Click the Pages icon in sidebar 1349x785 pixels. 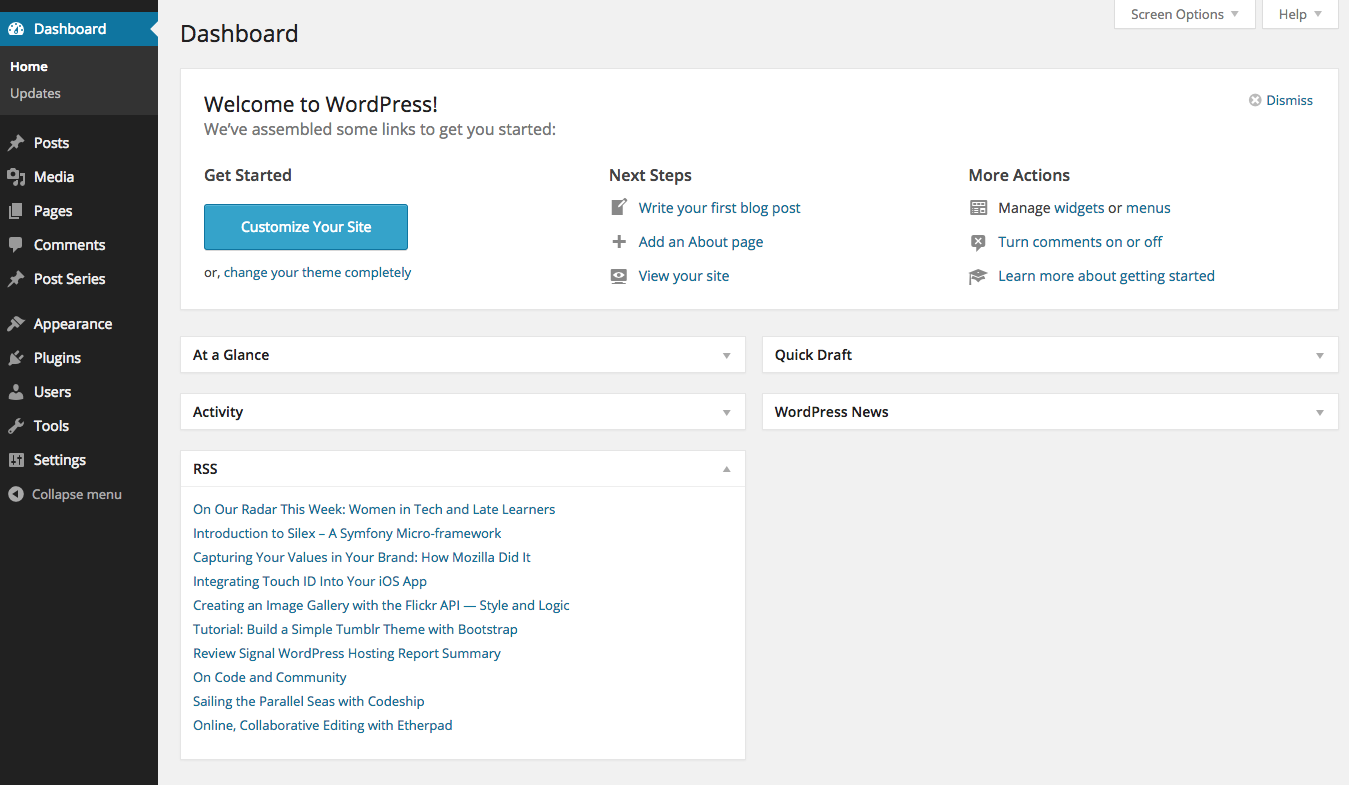[16, 211]
